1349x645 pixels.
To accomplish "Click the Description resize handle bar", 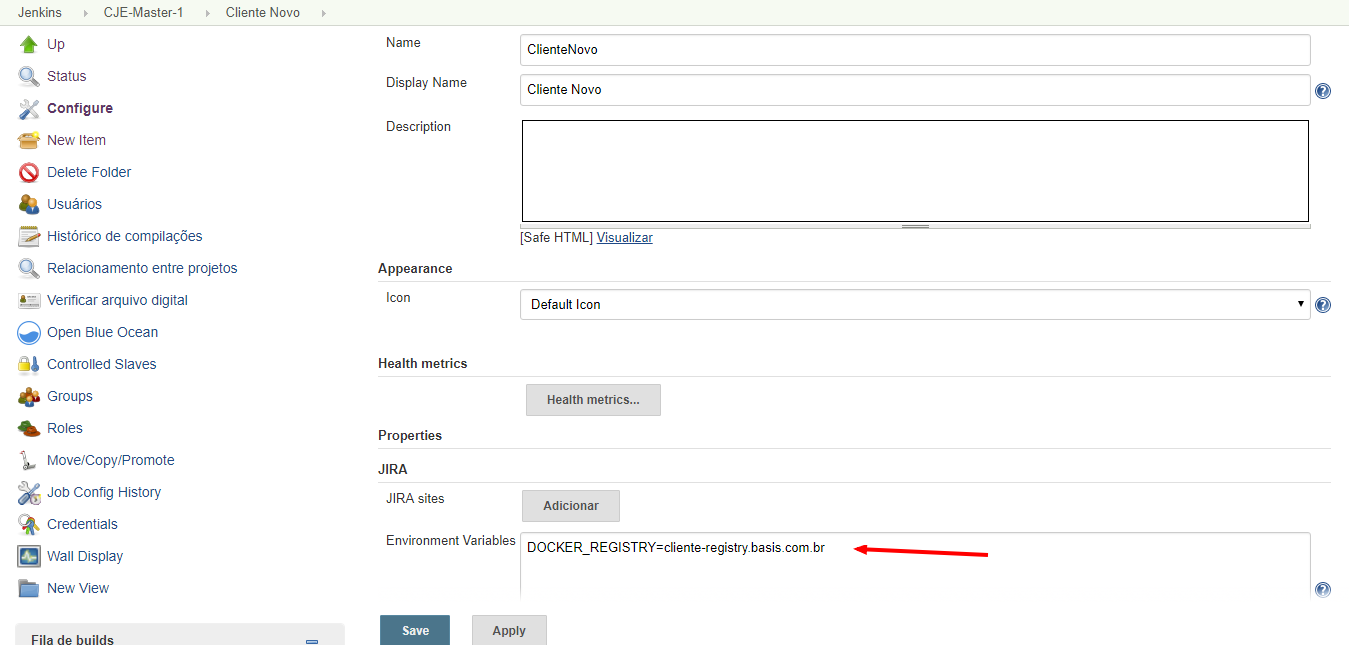I will (x=915, y=226).
